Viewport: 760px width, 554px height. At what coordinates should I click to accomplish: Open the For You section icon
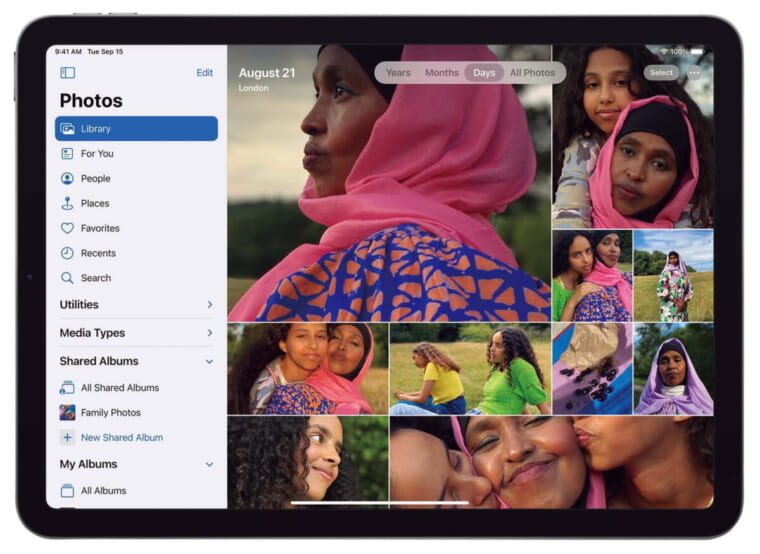[67, 153]
